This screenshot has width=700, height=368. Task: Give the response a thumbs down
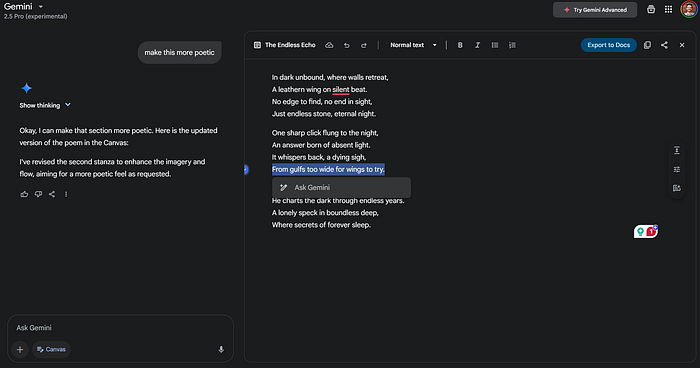tap(38, 194)
